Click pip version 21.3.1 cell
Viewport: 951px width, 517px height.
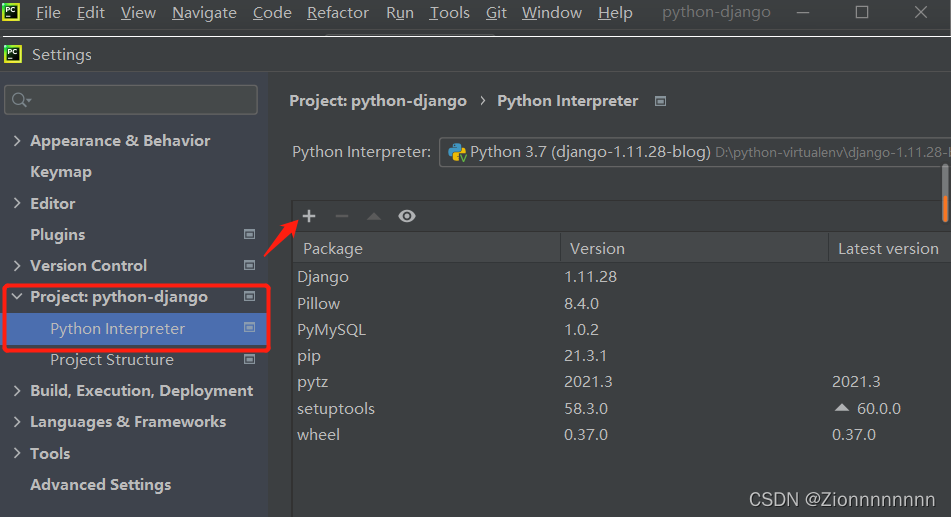[585, 356]
